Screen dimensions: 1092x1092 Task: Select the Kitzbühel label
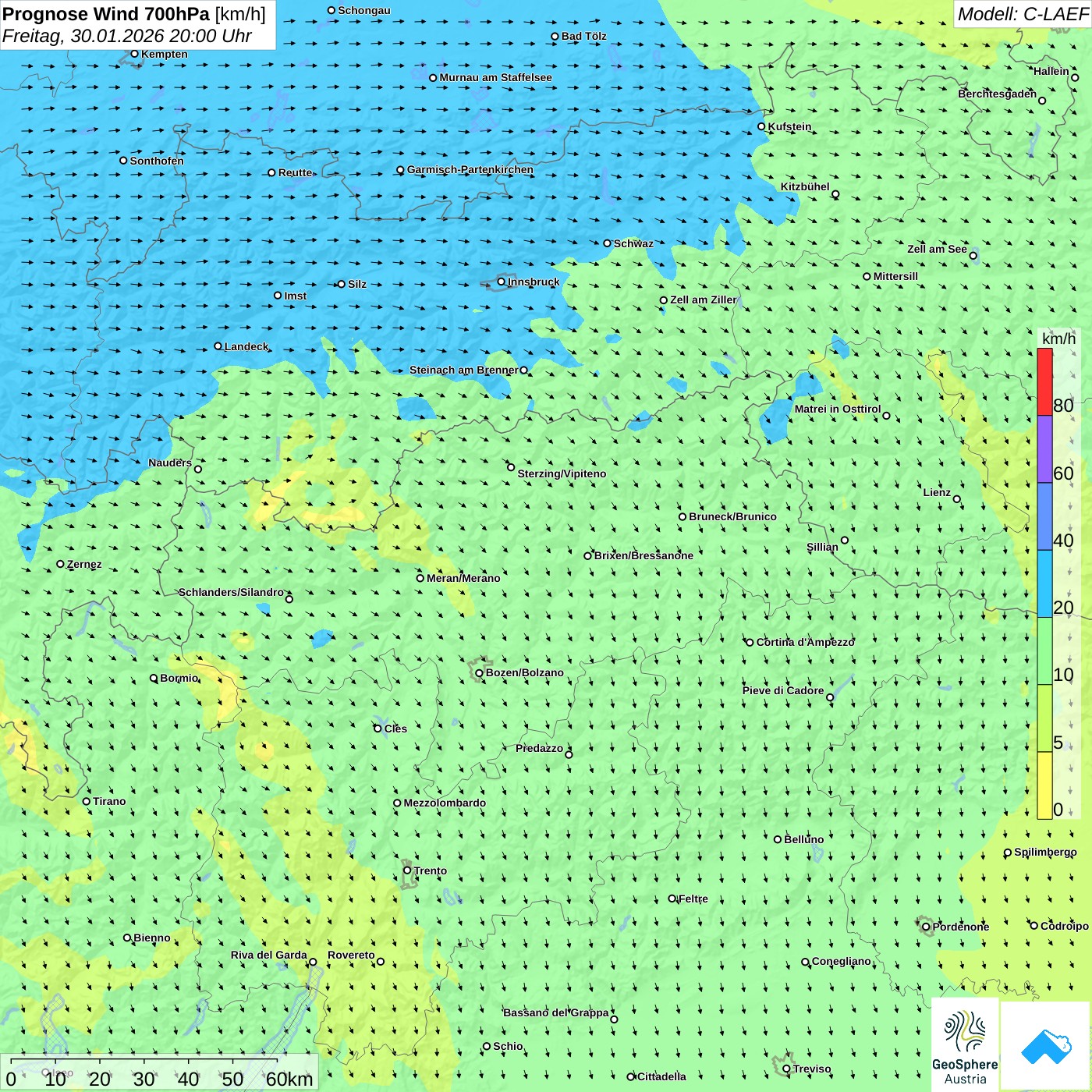805,186
